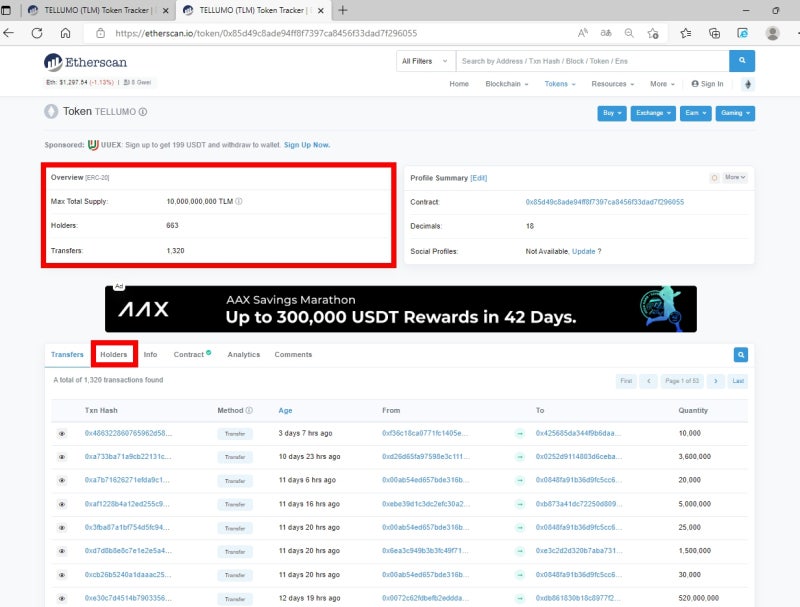The height and width of the screenshot is (607, 800).
Task: Click the Method column help icon
Action: point(249,410)
